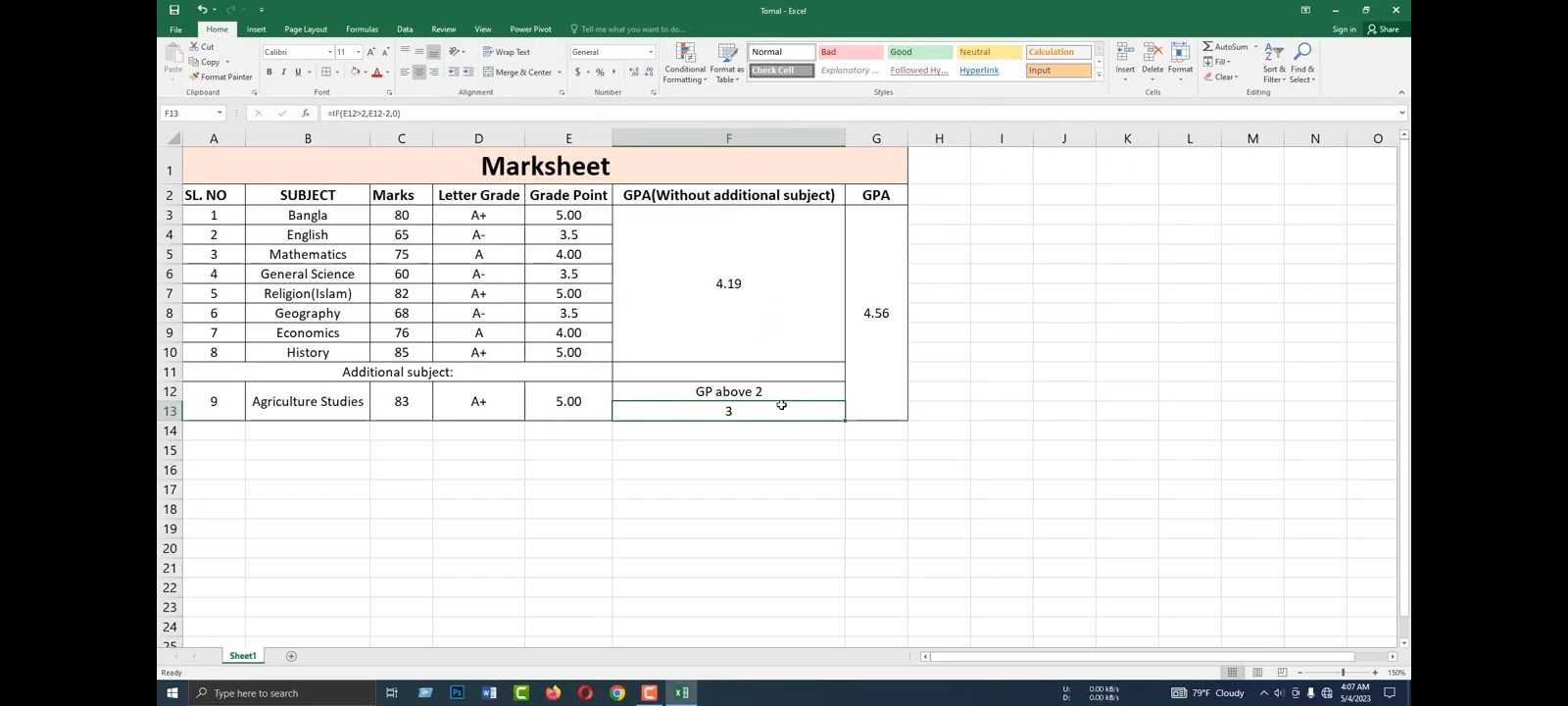The width and height of the screenshot is (1568, 706).
Task: Select cell F8 containing 4.19
Action: pos(728,283)
